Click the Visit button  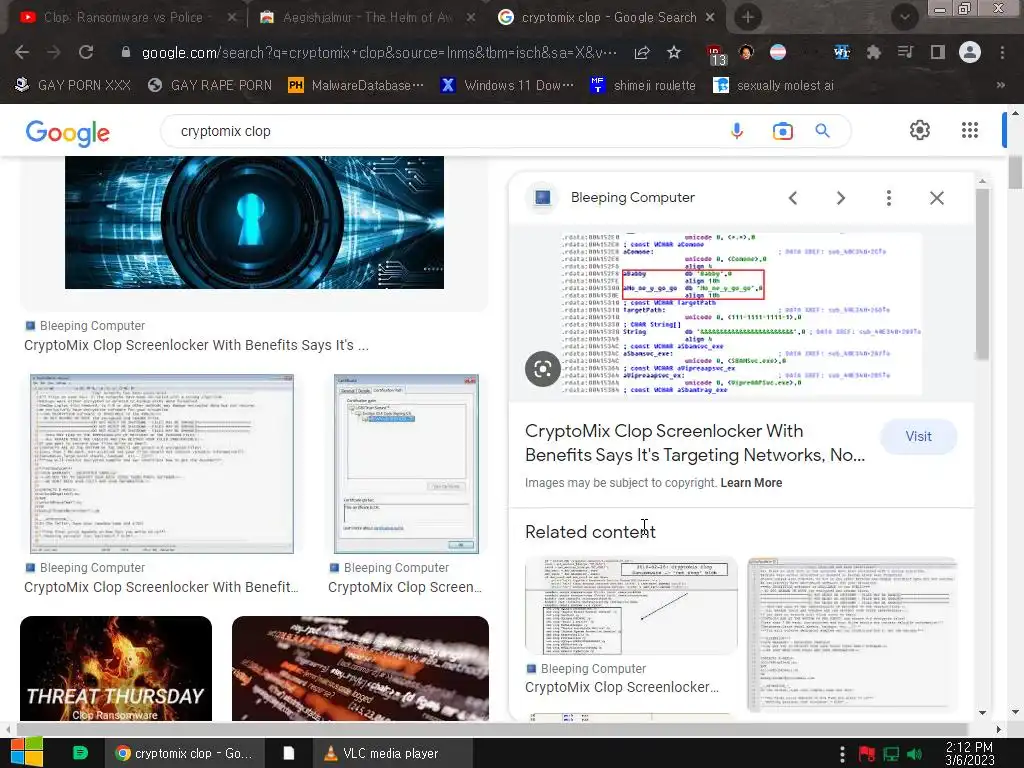(918, 436)
